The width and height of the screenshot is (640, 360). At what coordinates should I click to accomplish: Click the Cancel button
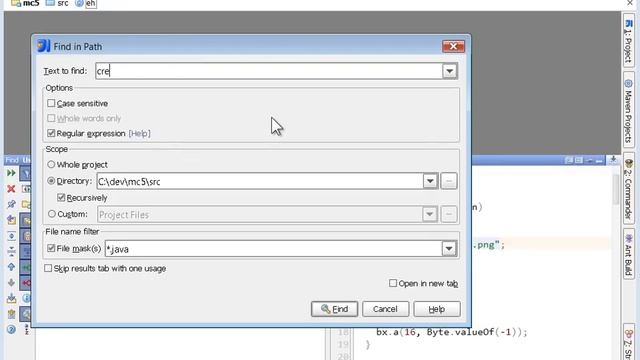[385, 309]
